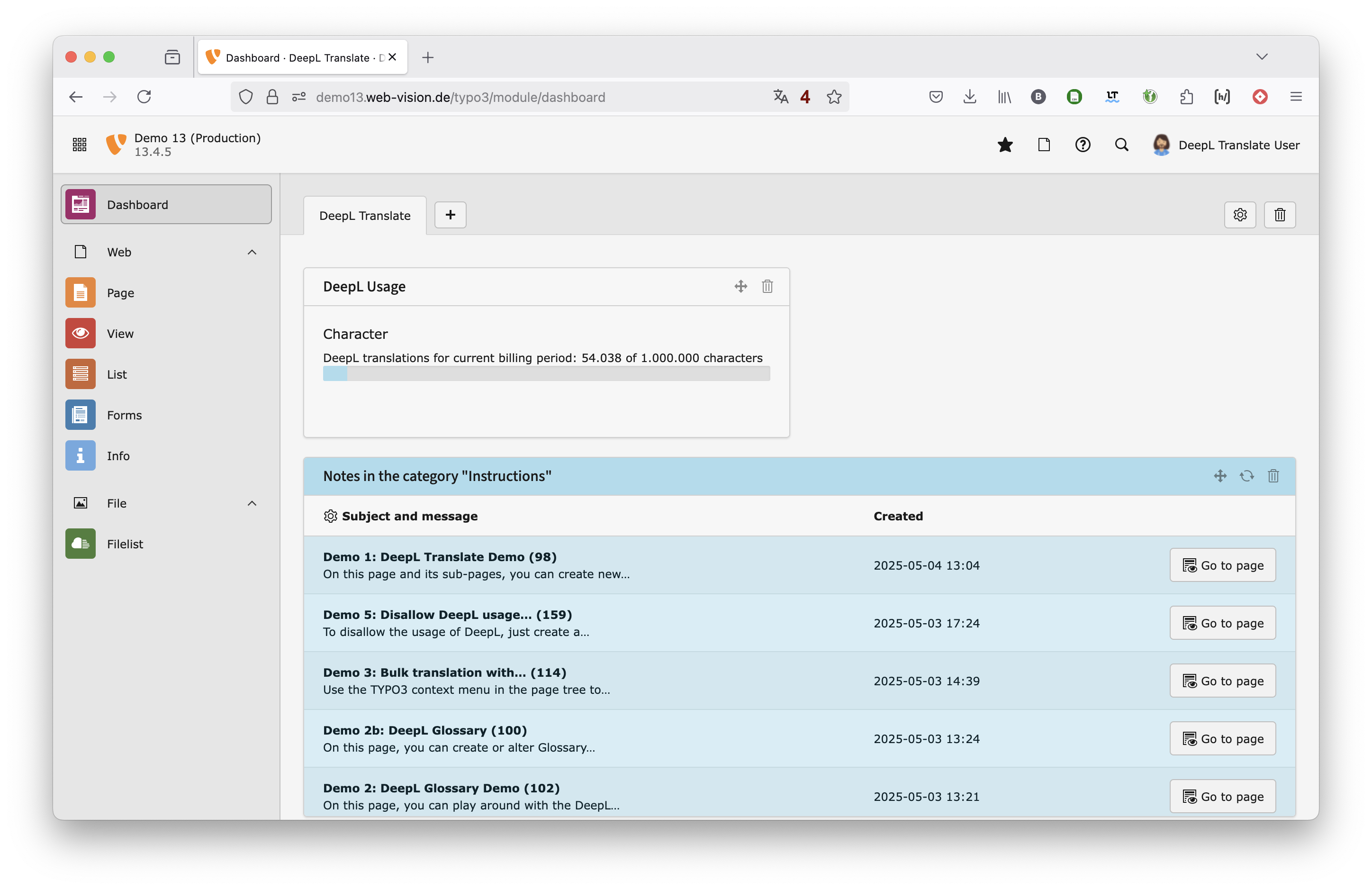Remove the DeepL Usage widget

(x=767, y=287)
